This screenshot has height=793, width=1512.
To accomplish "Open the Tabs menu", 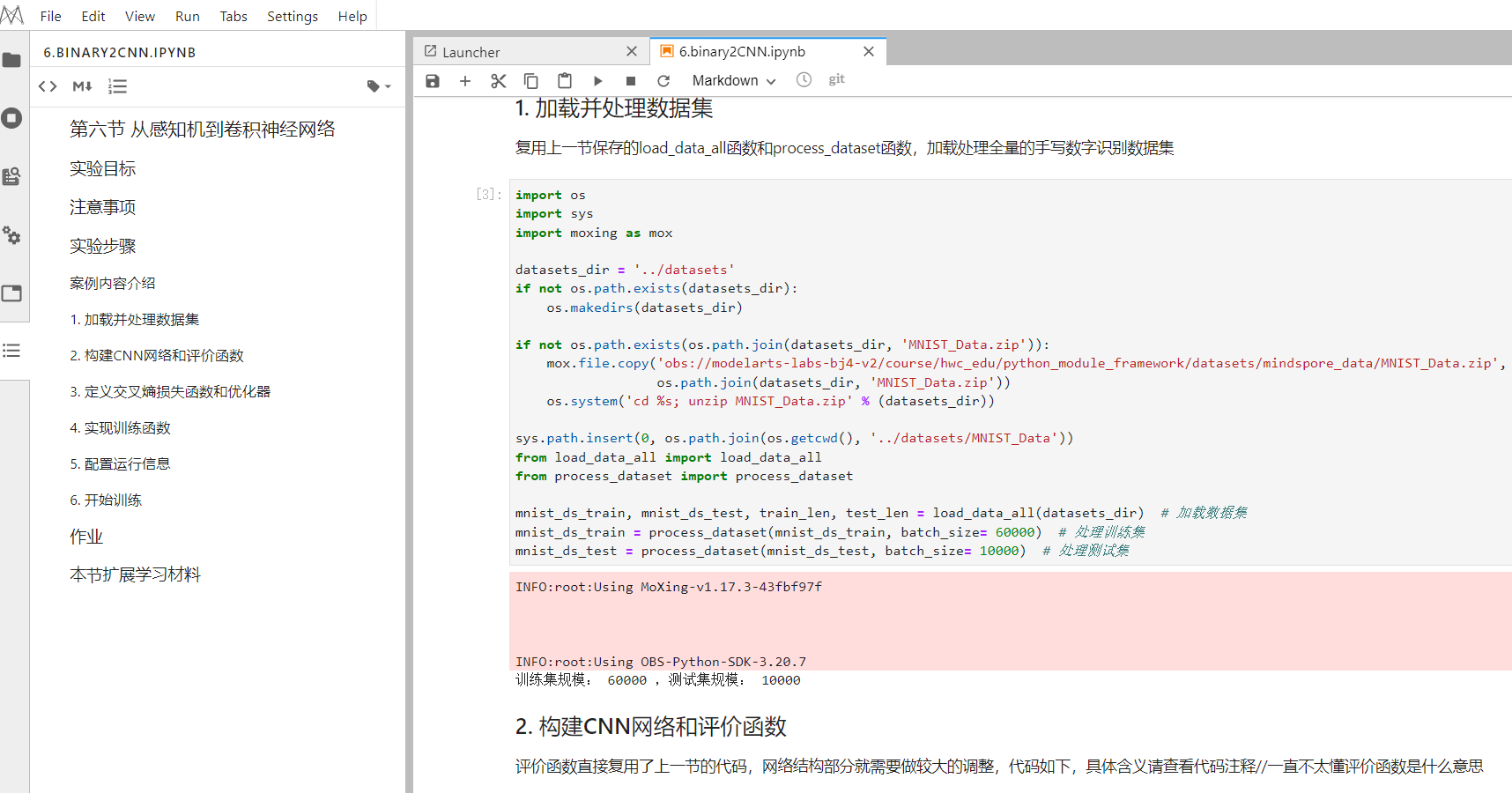I will (x=233, y=16).
